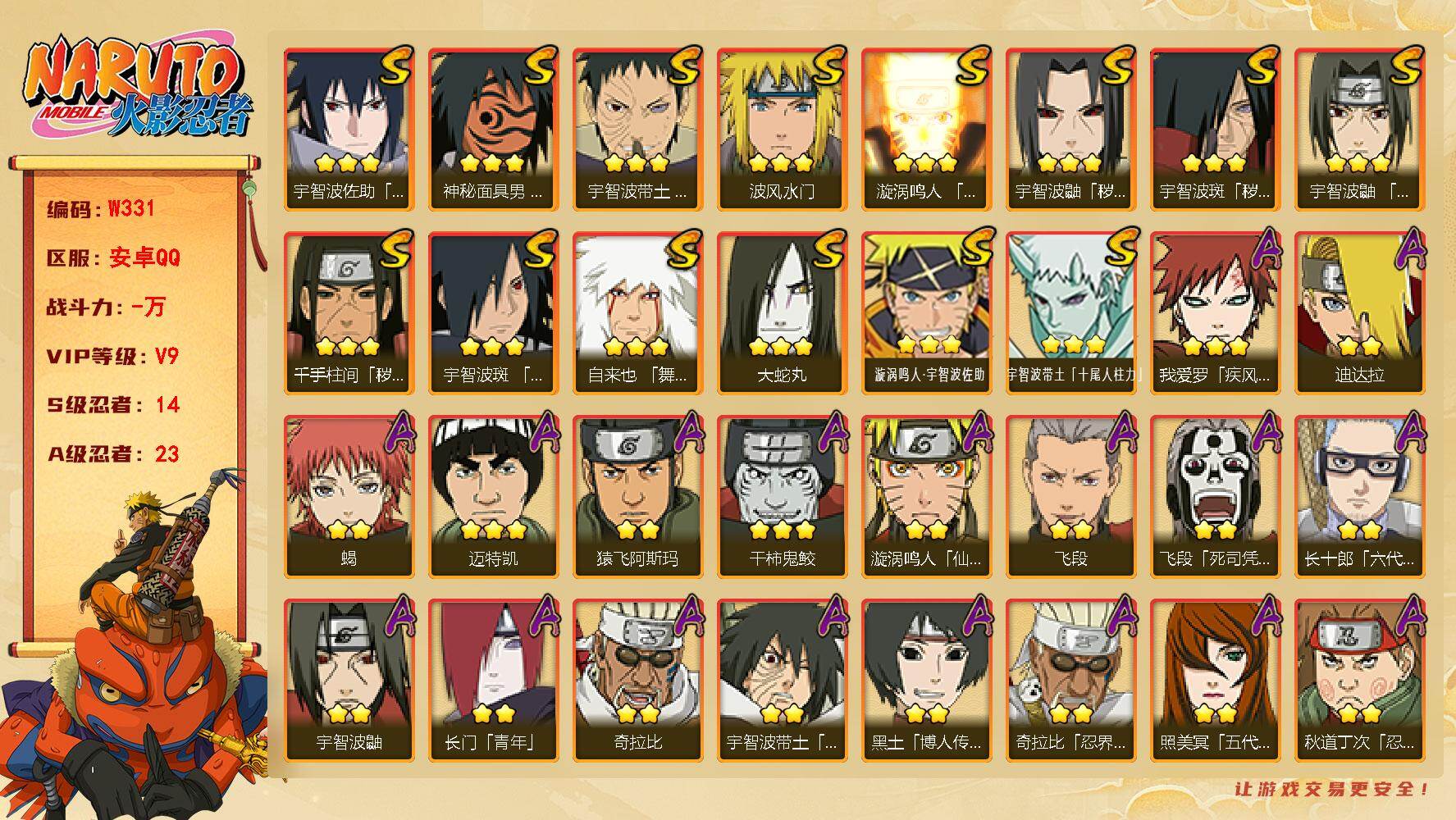Click the 编码 W331 text
This screenshot has height=820, width=1456.
[x=101, y=209]
